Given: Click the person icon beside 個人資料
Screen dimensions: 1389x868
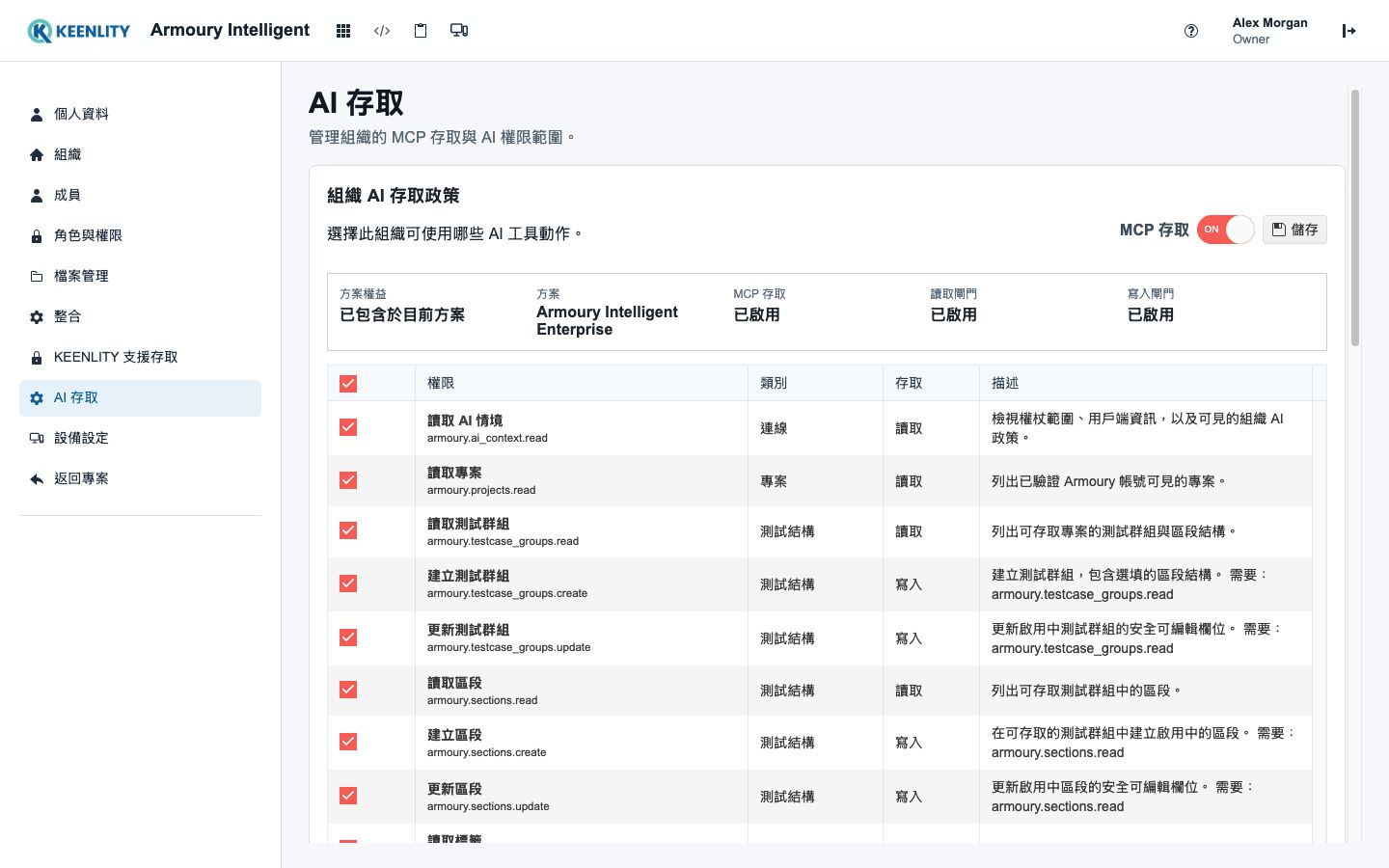Looking at the screenshot, I should click(x=37, y=114).
